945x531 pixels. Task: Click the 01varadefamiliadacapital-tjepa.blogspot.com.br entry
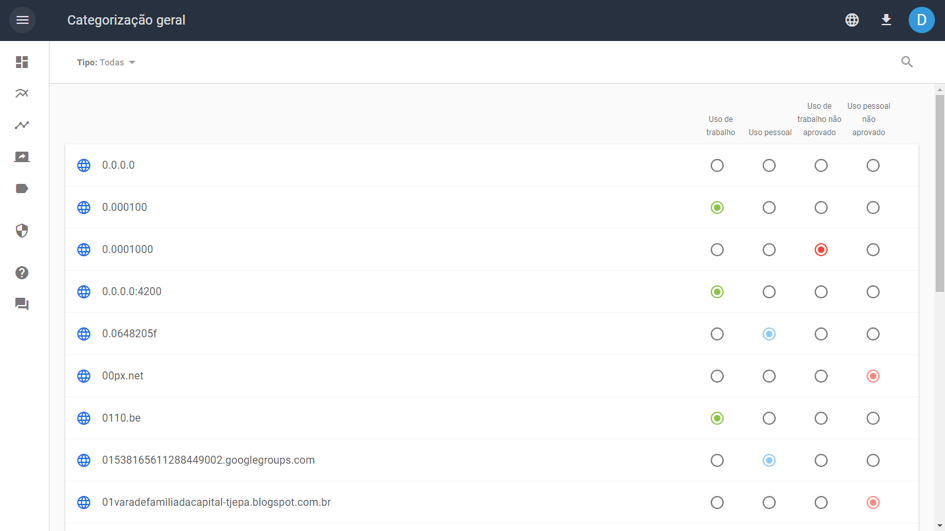point(216,503)
